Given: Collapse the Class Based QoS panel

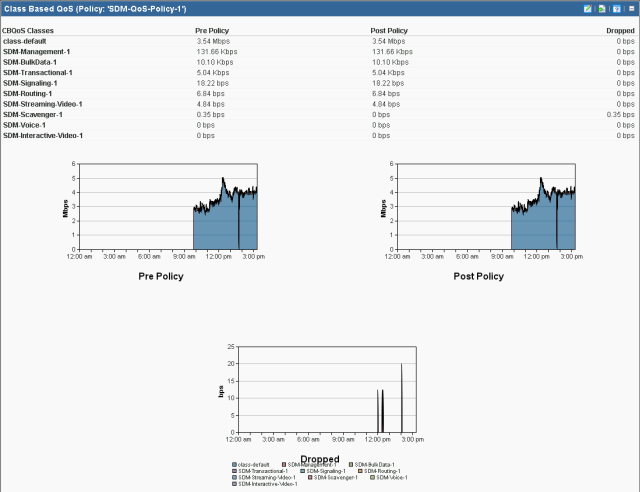Looking at the screenshot, I should point(631,8).
